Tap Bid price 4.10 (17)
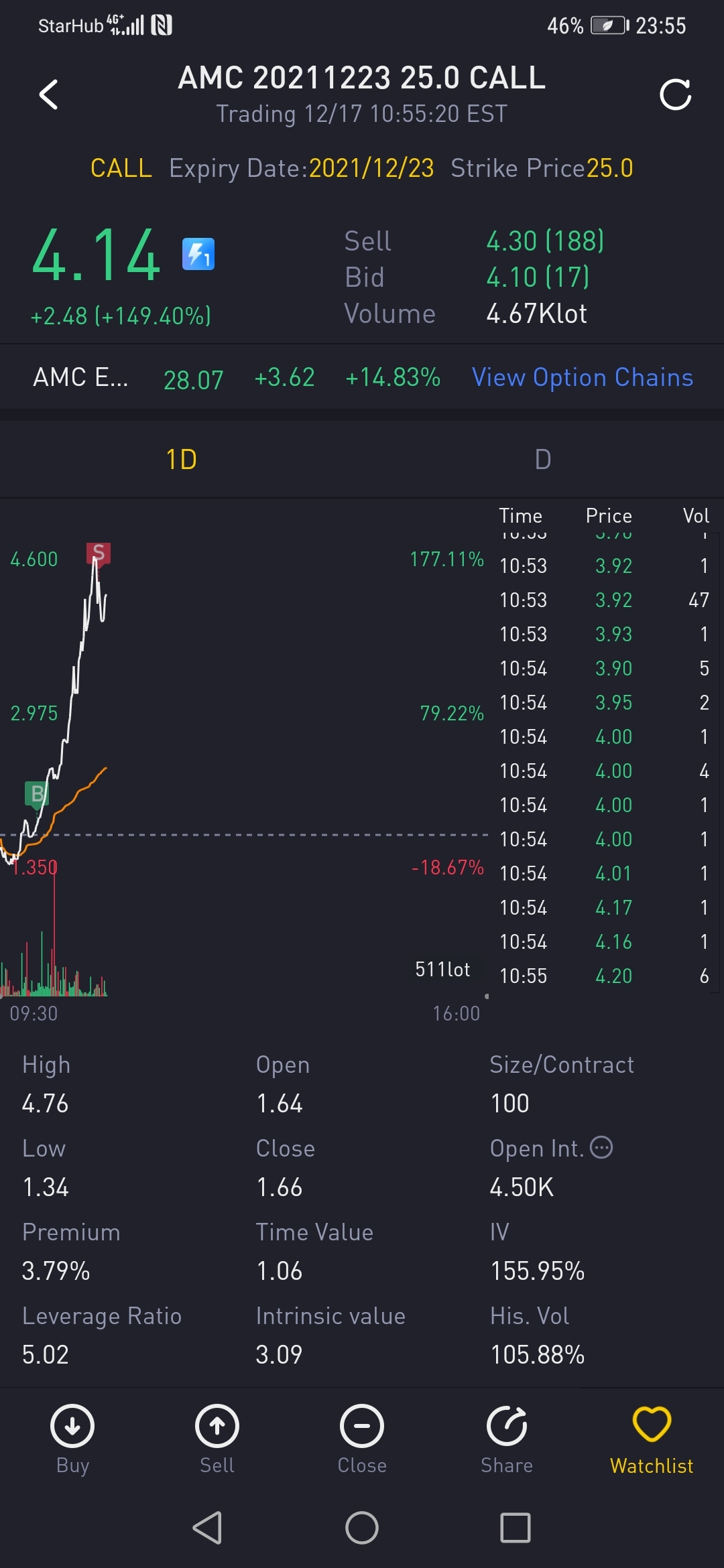The width and height of the screenshot is (724, 1568). point(538,277)
